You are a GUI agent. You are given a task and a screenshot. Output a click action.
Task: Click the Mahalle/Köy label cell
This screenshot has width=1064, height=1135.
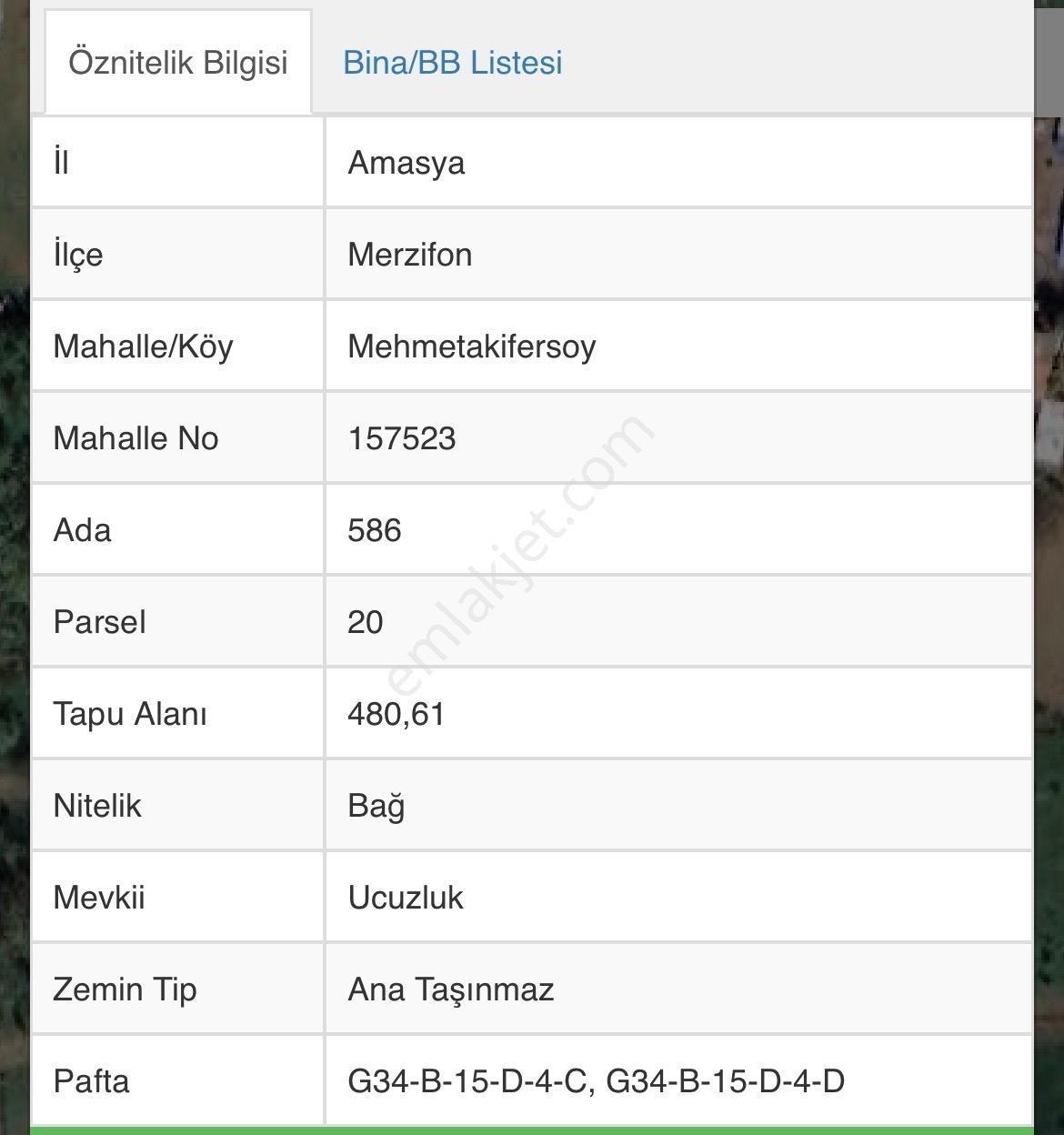click(178, 347)
